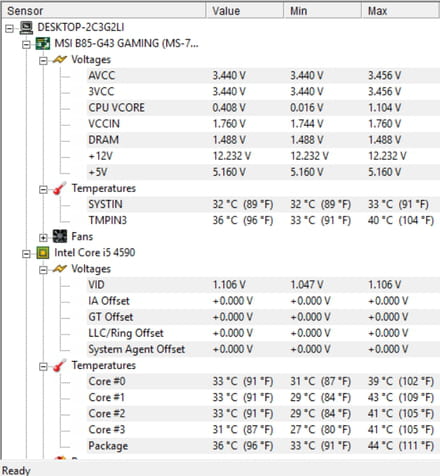Click the MSI B85-G43 motherboard icon
This screenshot has width=440, height=476.
43,44
